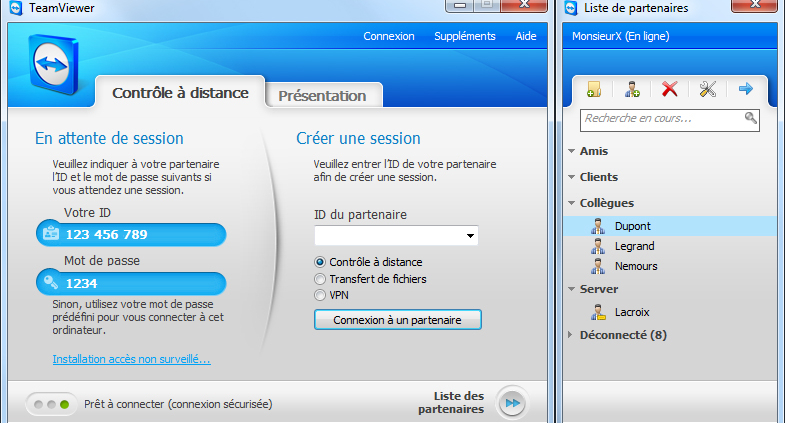Select Lacroix in partner list
The height and width of the screenshot is (423, 785).
point(670,312)
